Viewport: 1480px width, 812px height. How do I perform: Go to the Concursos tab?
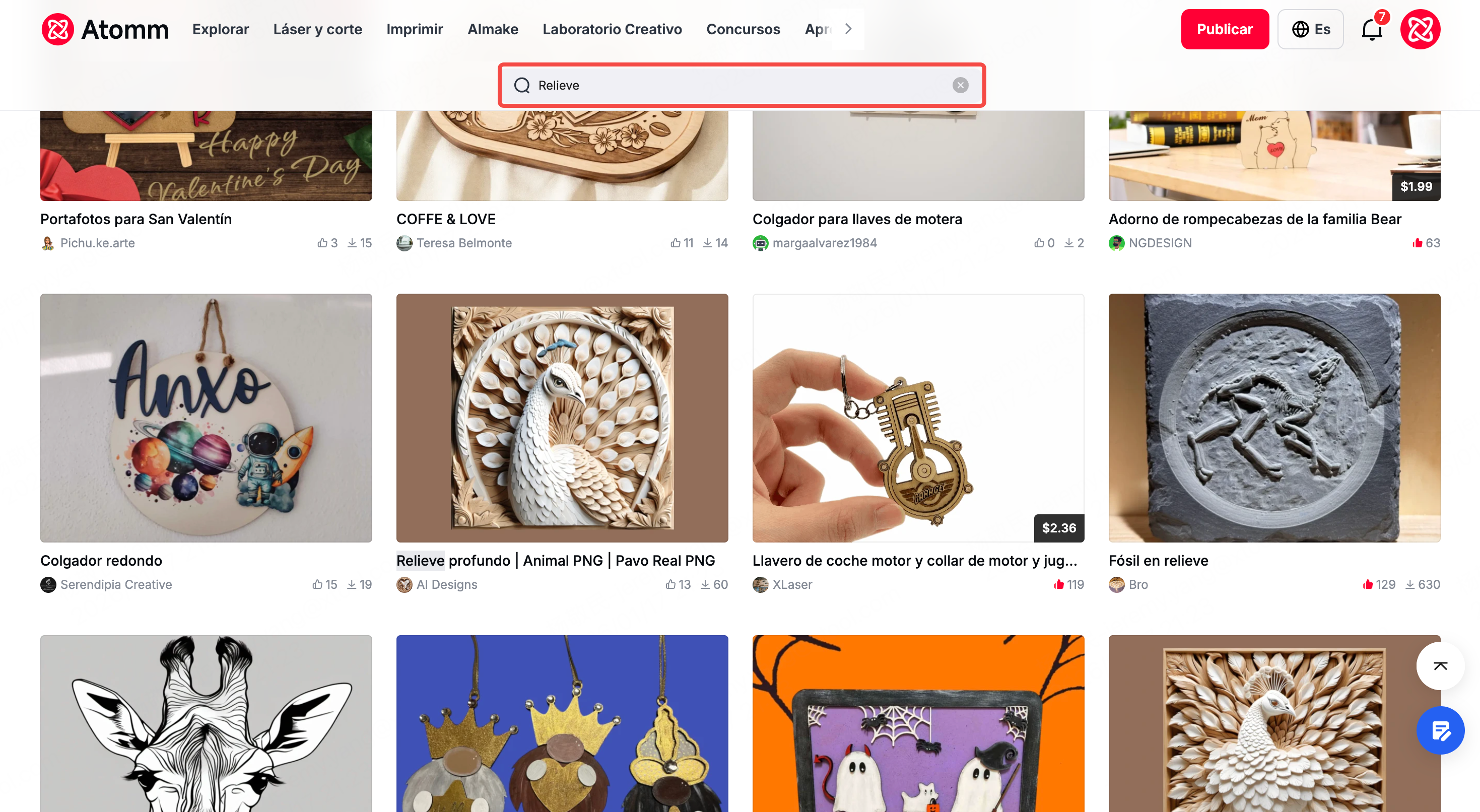[743, 29]
